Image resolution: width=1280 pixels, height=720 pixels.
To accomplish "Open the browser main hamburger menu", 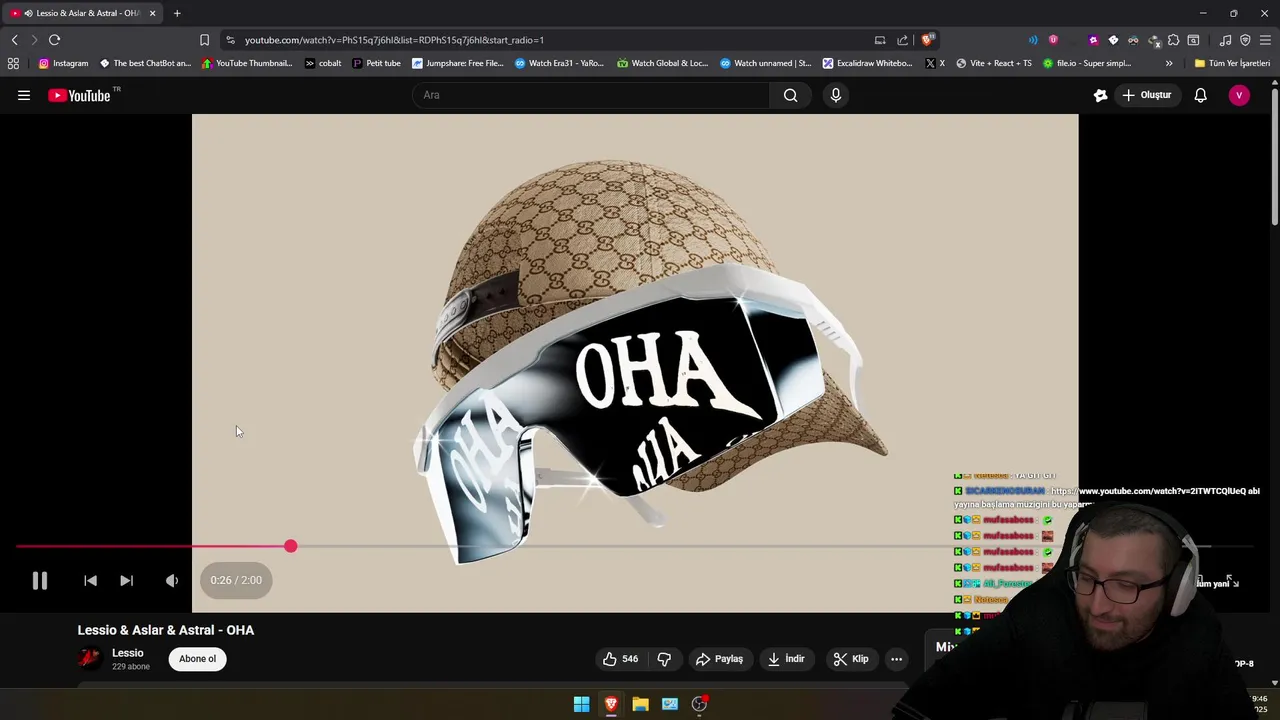I will click(1265, 40).
